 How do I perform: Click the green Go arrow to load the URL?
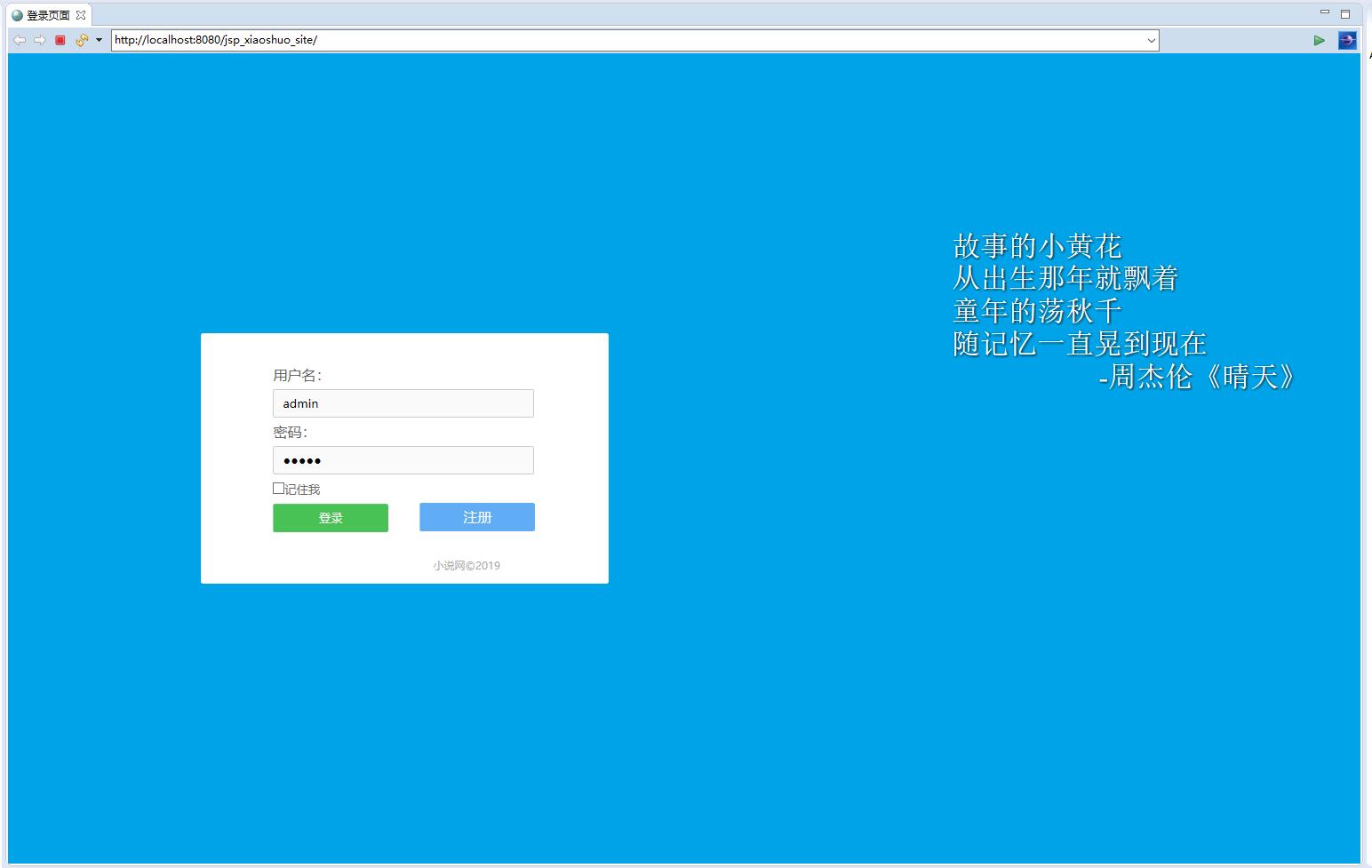pyautogui.click(x=1320, y=40)
